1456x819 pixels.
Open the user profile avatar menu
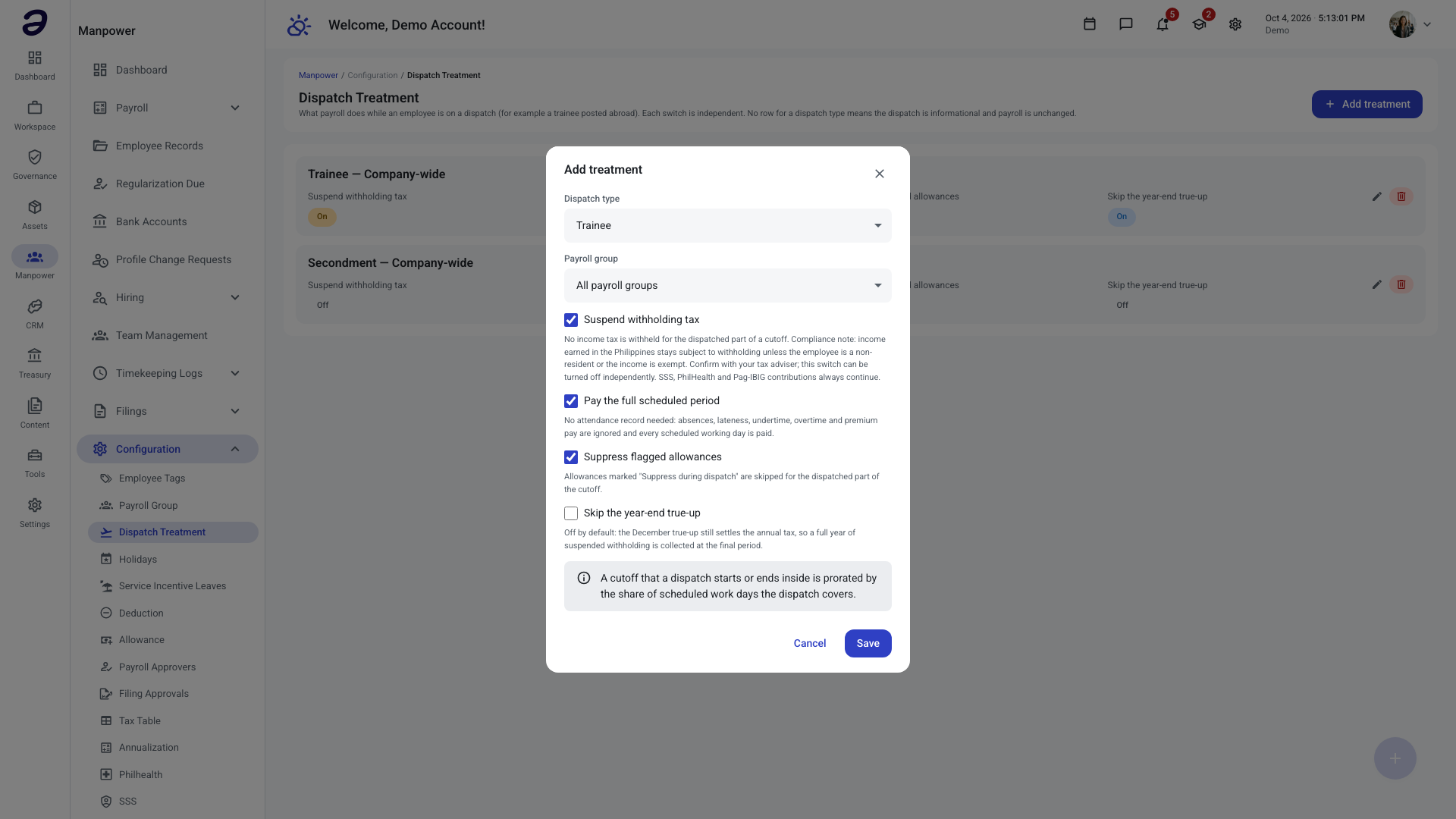(1410, 24)
